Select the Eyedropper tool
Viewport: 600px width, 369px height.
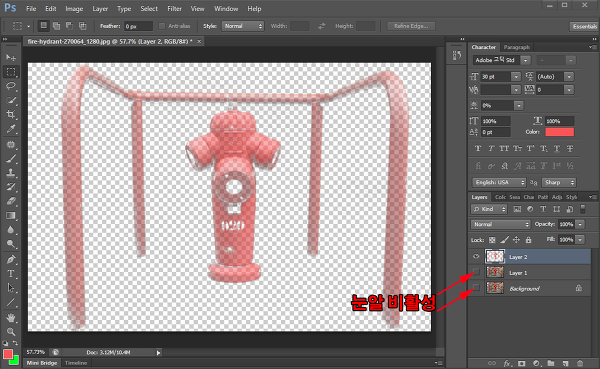tap(10, 129)
